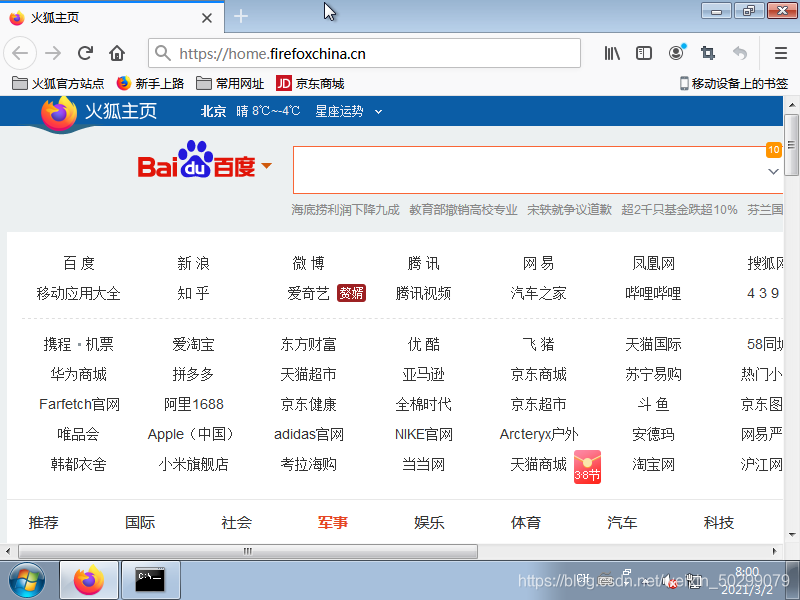Open the command prompt taskbar window

[x=150, y=580]
